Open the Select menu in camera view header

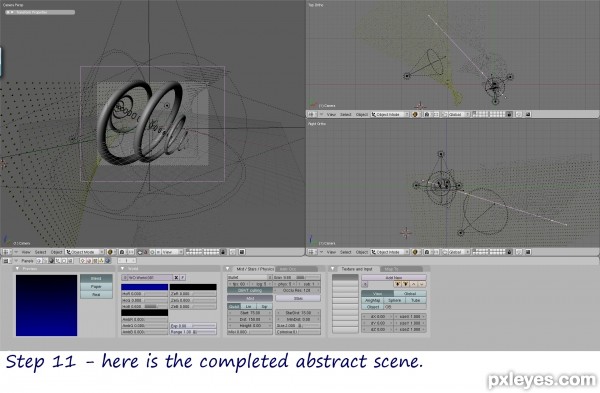[x=41, y=252]
